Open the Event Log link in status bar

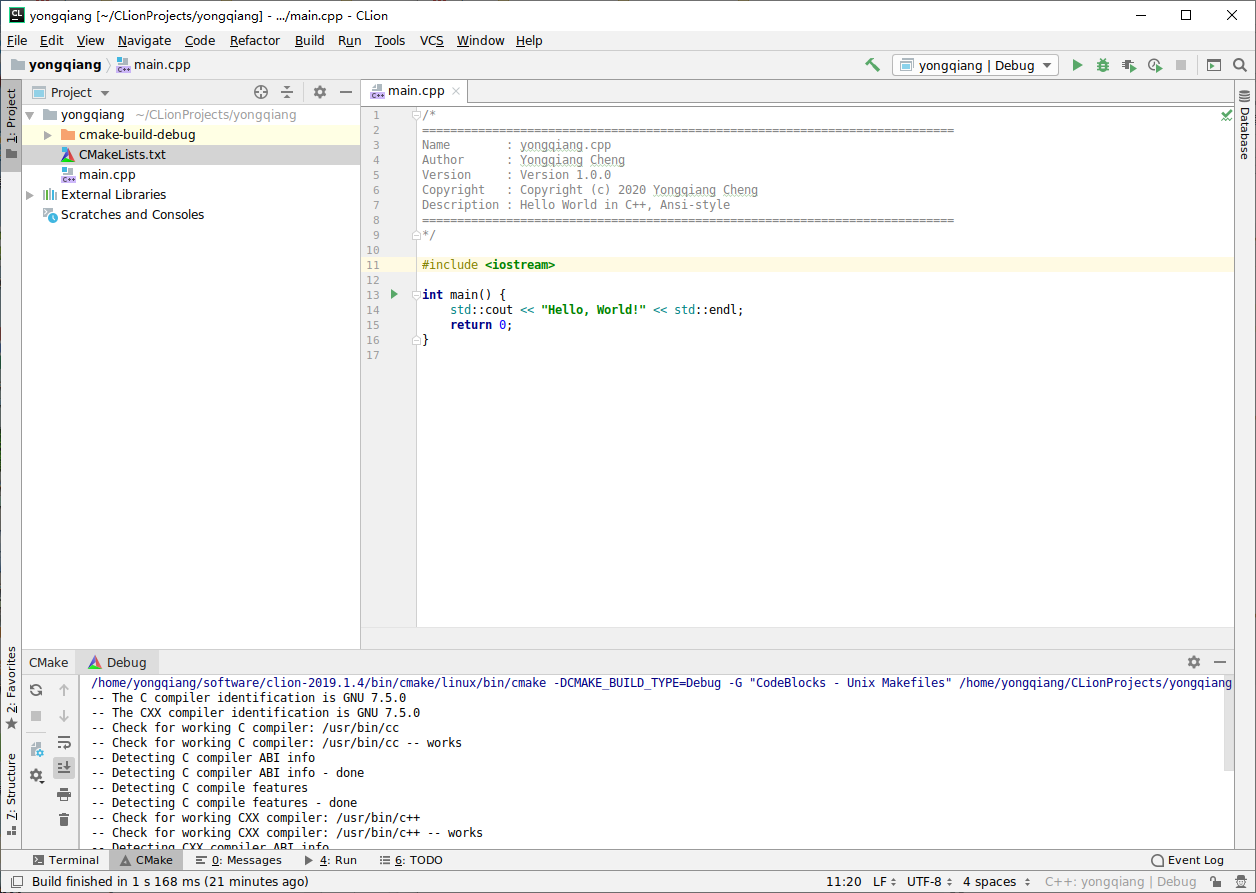(1195, 860)
